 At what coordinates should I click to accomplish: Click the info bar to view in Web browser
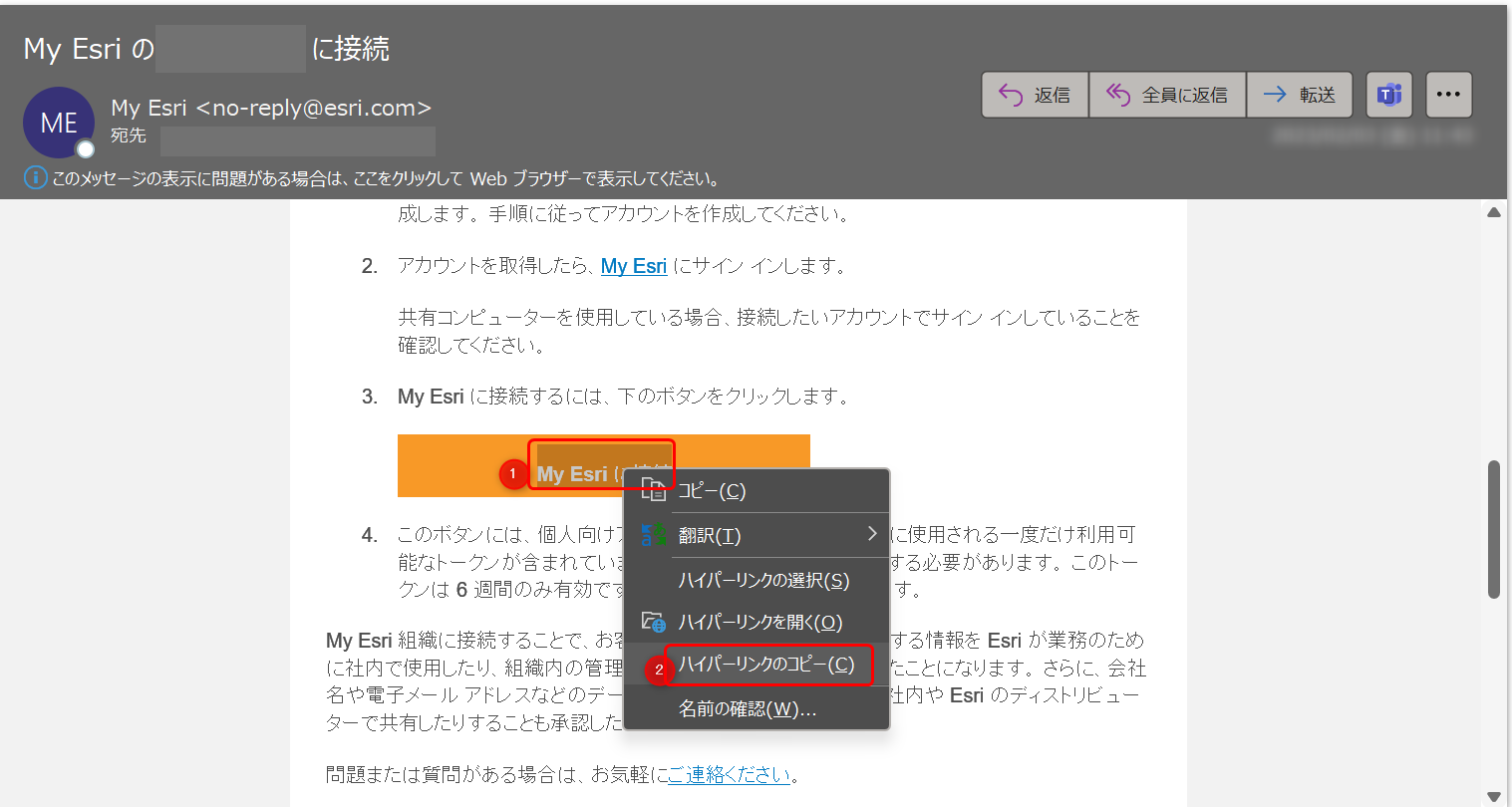385,179
